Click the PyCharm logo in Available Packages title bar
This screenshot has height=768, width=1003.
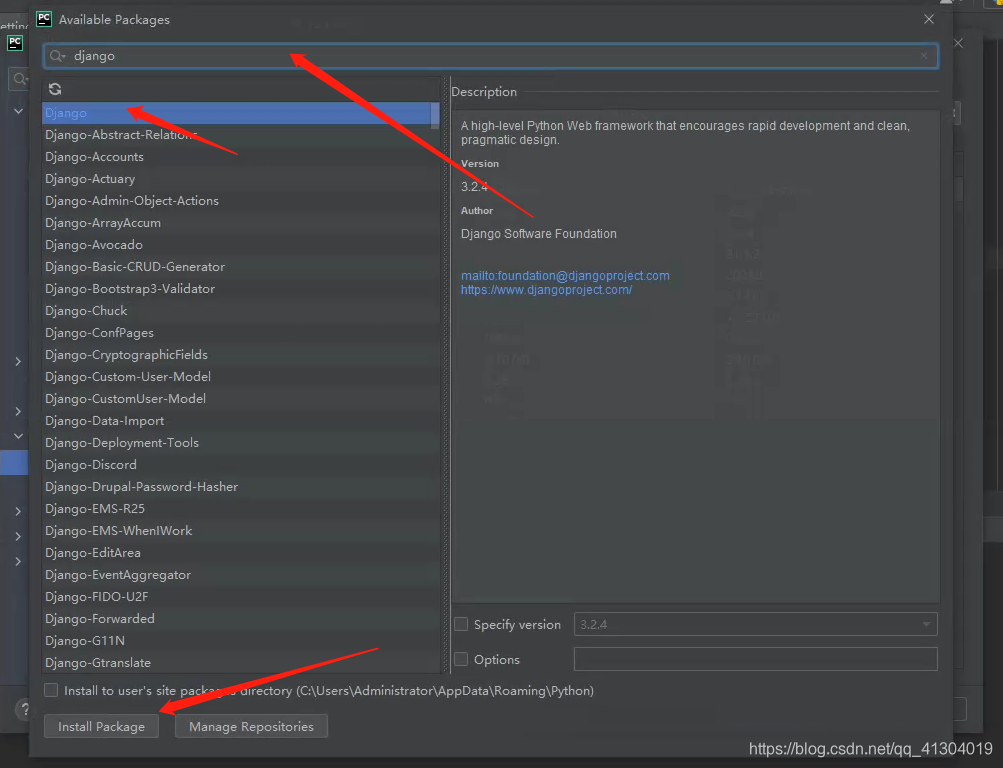pos(44,19)
